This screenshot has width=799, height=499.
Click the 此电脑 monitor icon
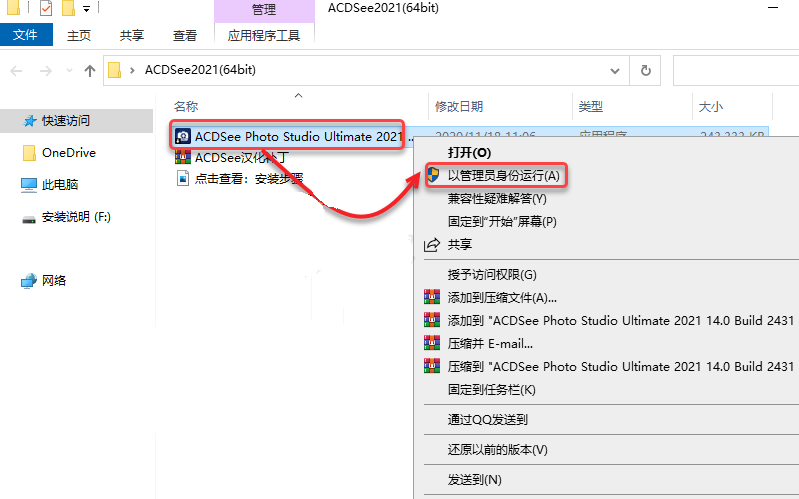click(x=29, y=185)
